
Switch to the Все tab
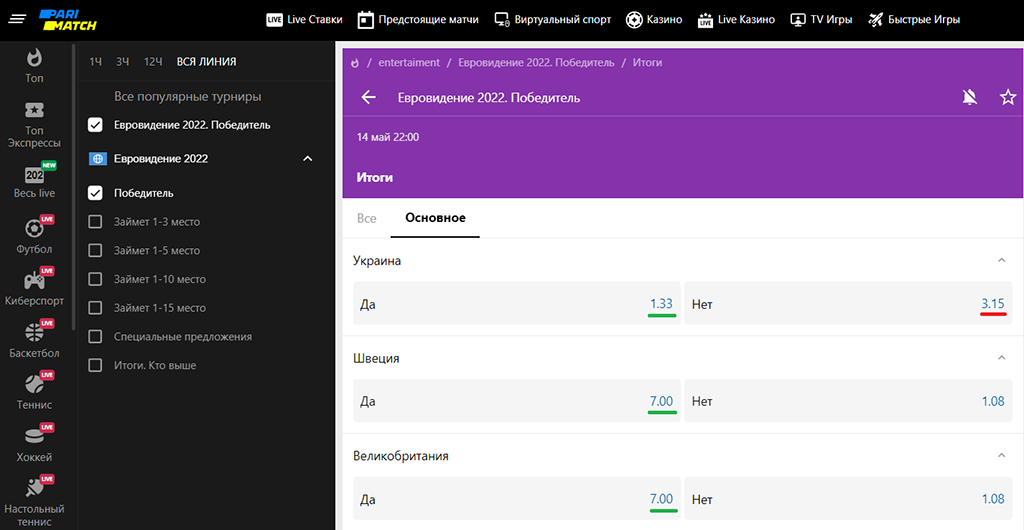pyautogui.click(x=367, y=218)
